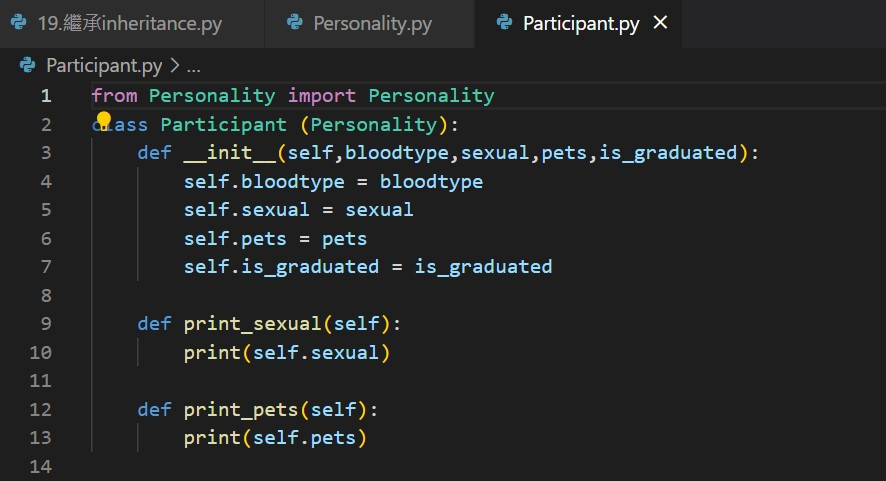The image size is (886, 481).
Task: Click the __init__ method name
Action: pyautogui.click(x=231, y=153)
